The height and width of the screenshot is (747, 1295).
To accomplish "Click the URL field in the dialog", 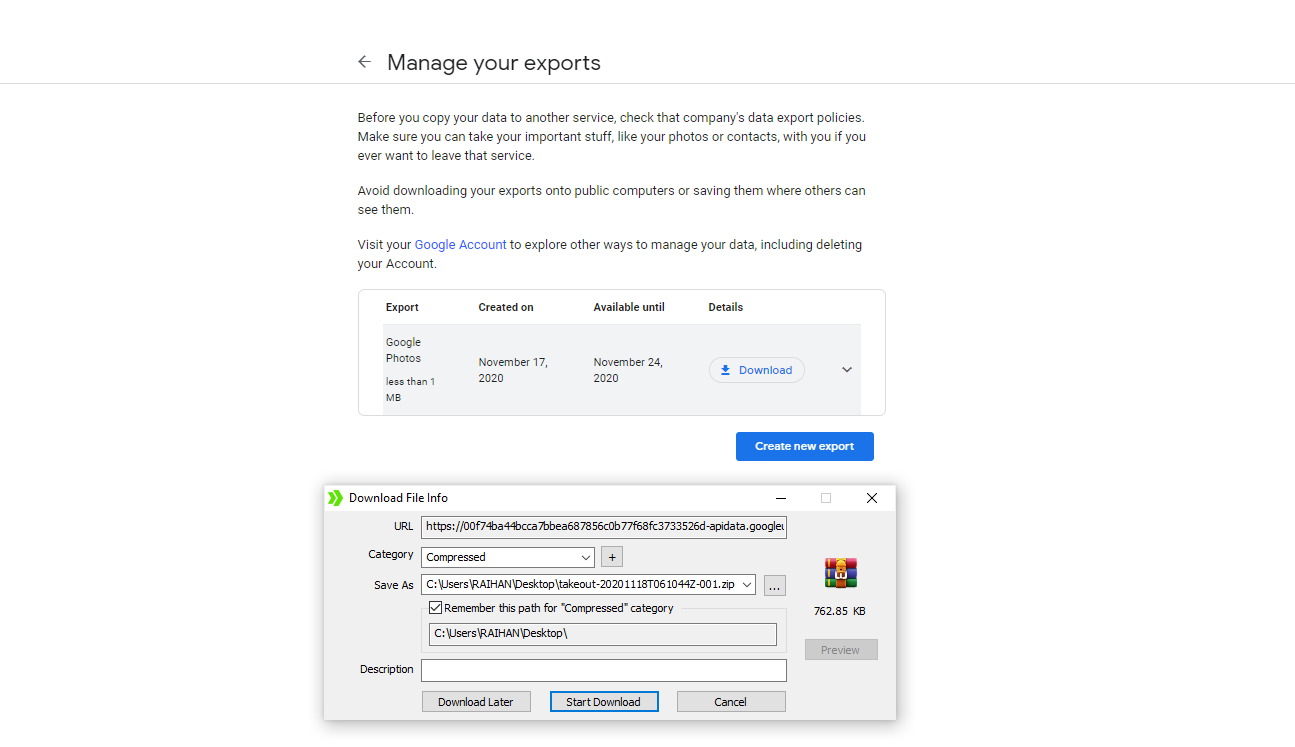I will (x=604, y=526).
